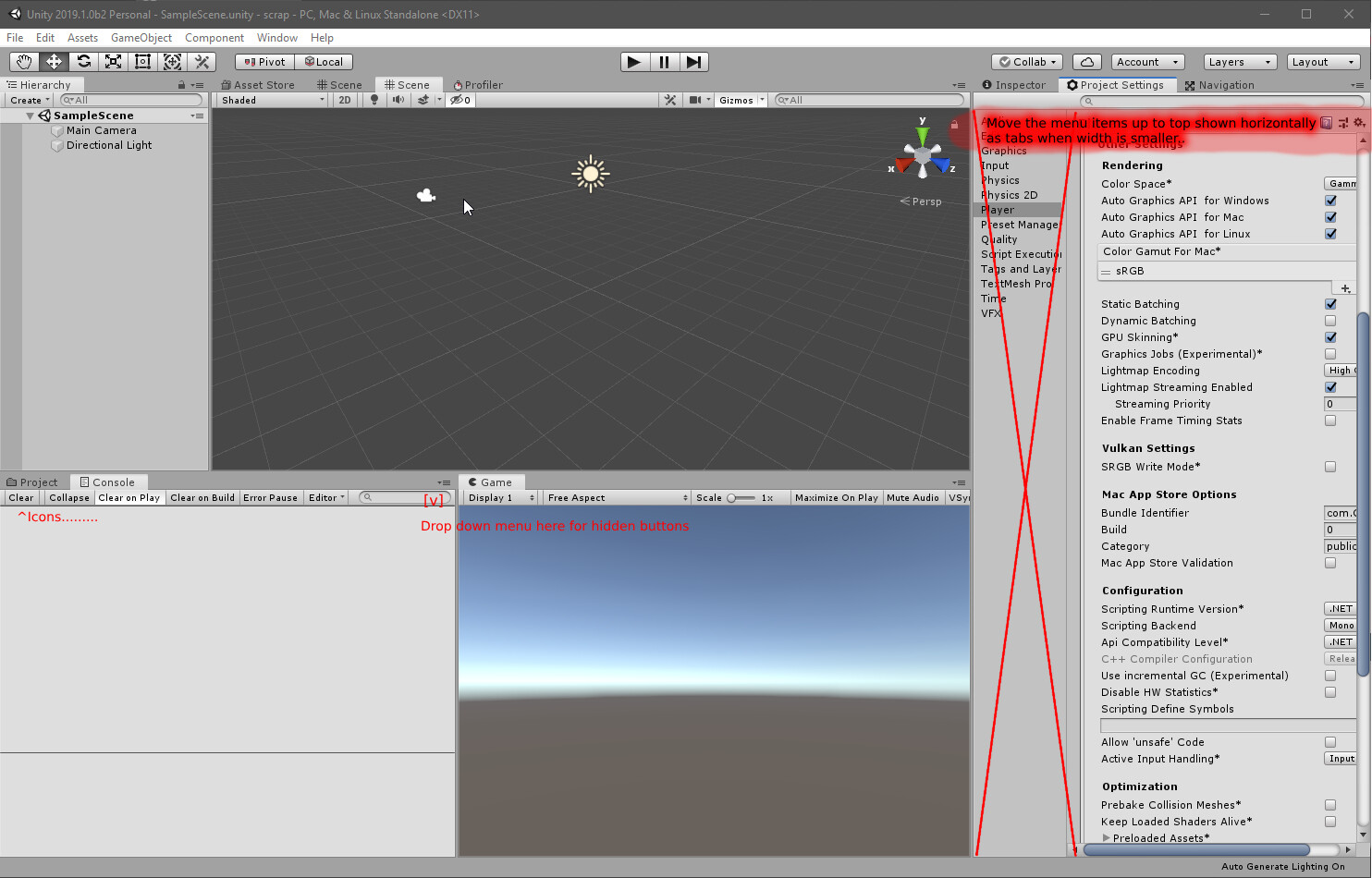Mute Scene view audio icon
The width and height of the screenshot is (1372, 878).
[x=398, y=100]
